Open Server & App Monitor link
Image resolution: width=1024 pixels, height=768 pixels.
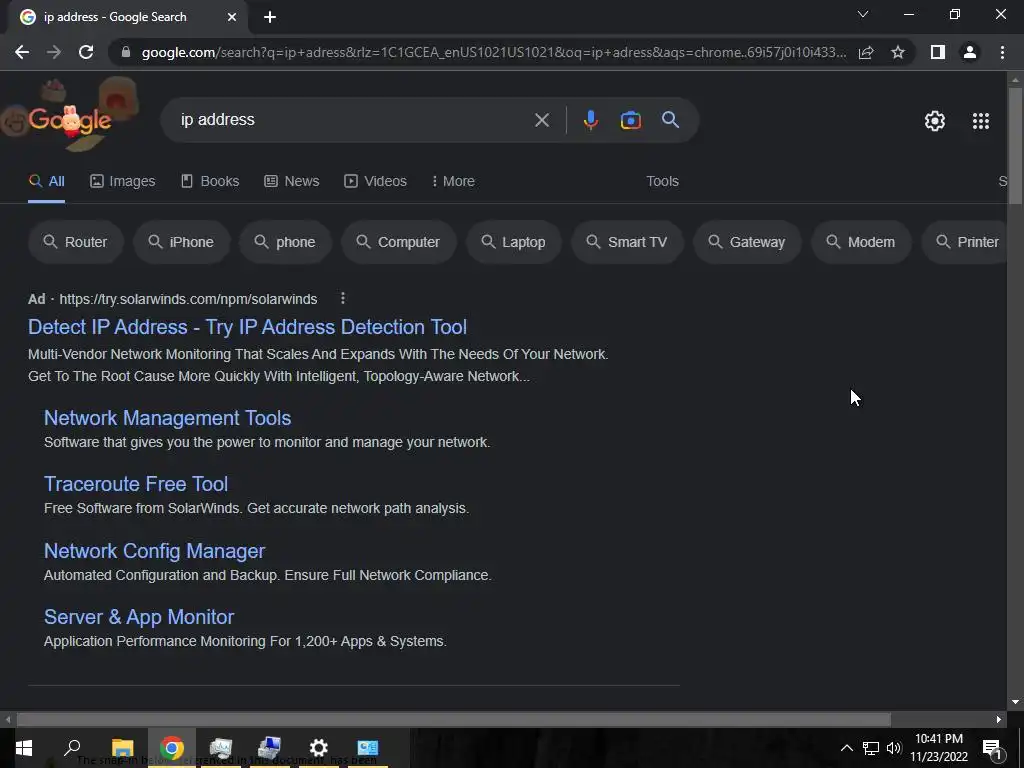click(138, 617)
